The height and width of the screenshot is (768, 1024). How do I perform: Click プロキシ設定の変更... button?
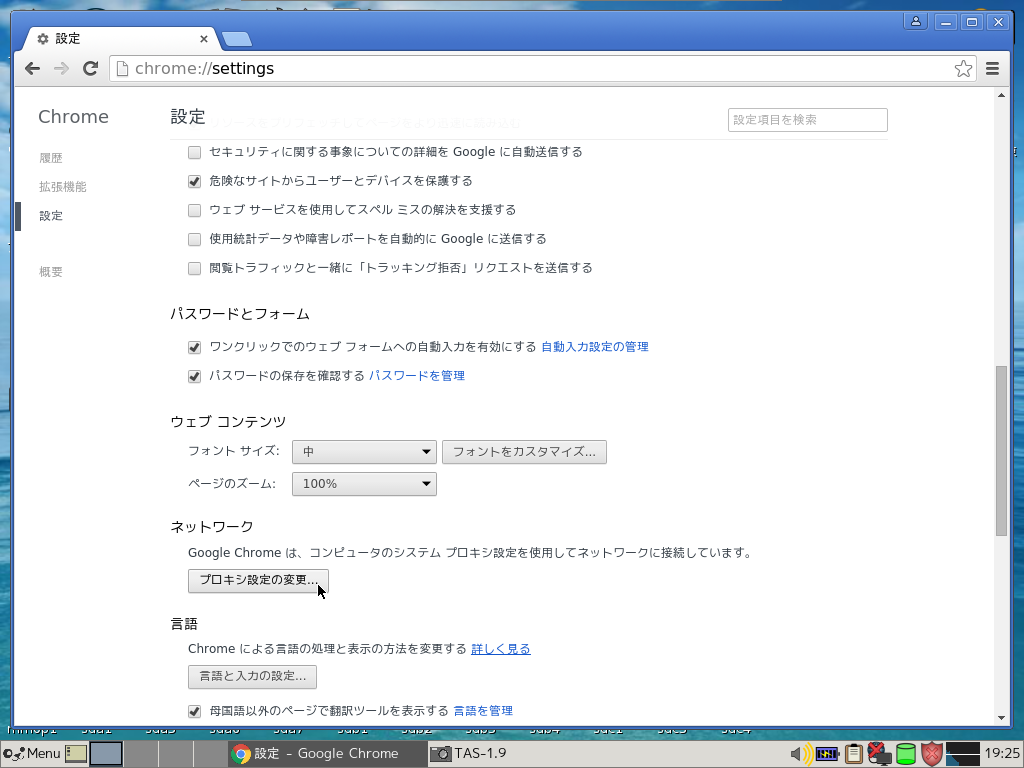(258, 581)
